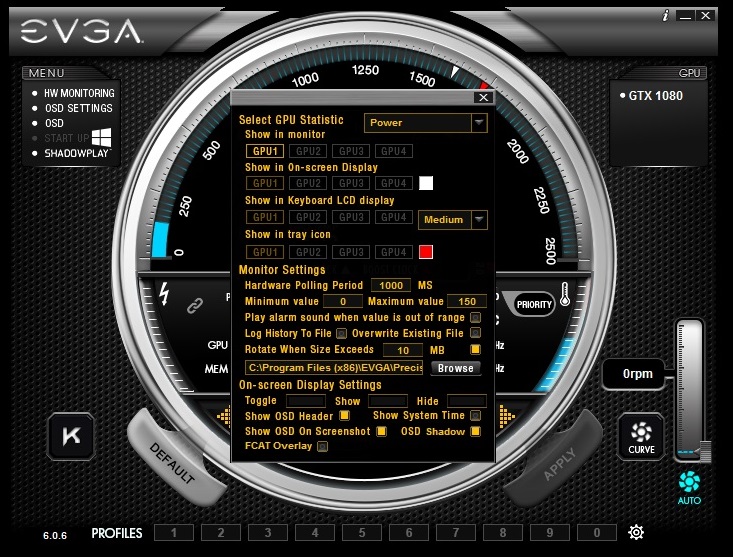The height and width of the screenshot is (557, 733).
Task: Toggle GPU1 under Show in tray icon
Action: [265, 252]
